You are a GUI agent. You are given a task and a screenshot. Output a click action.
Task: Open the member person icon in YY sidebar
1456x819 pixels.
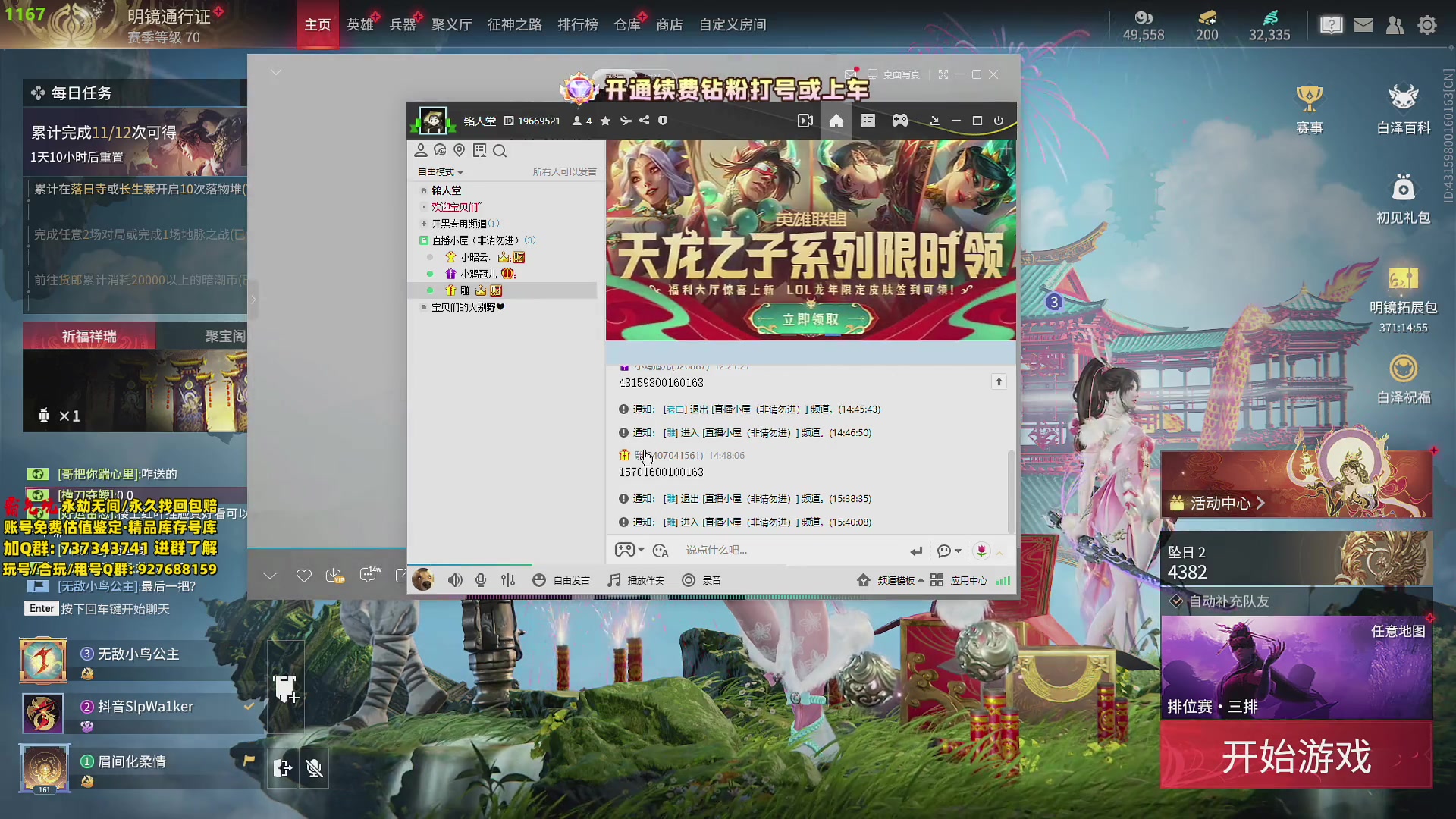420,150
